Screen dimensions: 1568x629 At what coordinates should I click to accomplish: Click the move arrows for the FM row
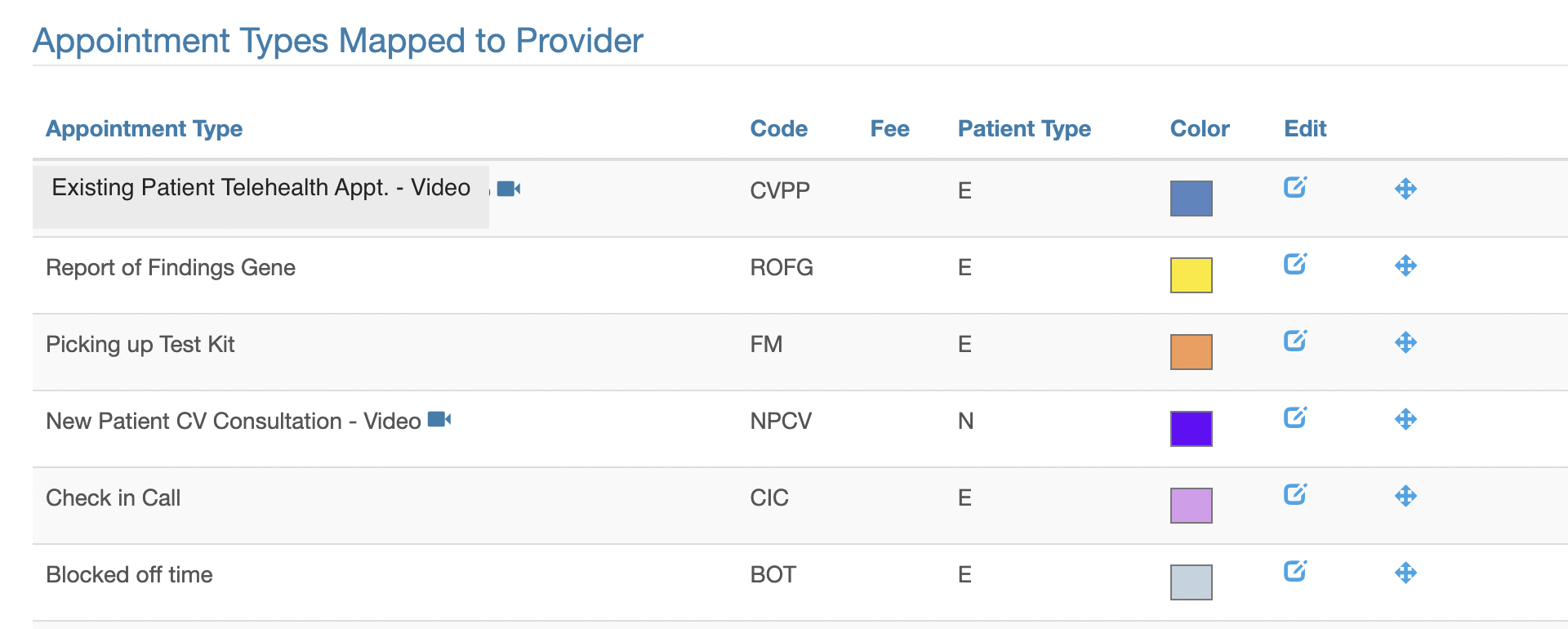click(x=1405, y=342)
